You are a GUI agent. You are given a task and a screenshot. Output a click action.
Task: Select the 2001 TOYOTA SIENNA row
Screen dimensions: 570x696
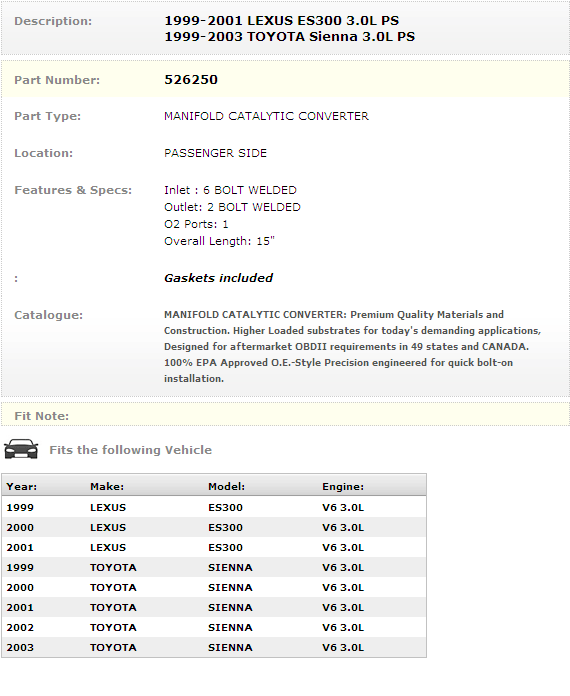coord(214,607)
